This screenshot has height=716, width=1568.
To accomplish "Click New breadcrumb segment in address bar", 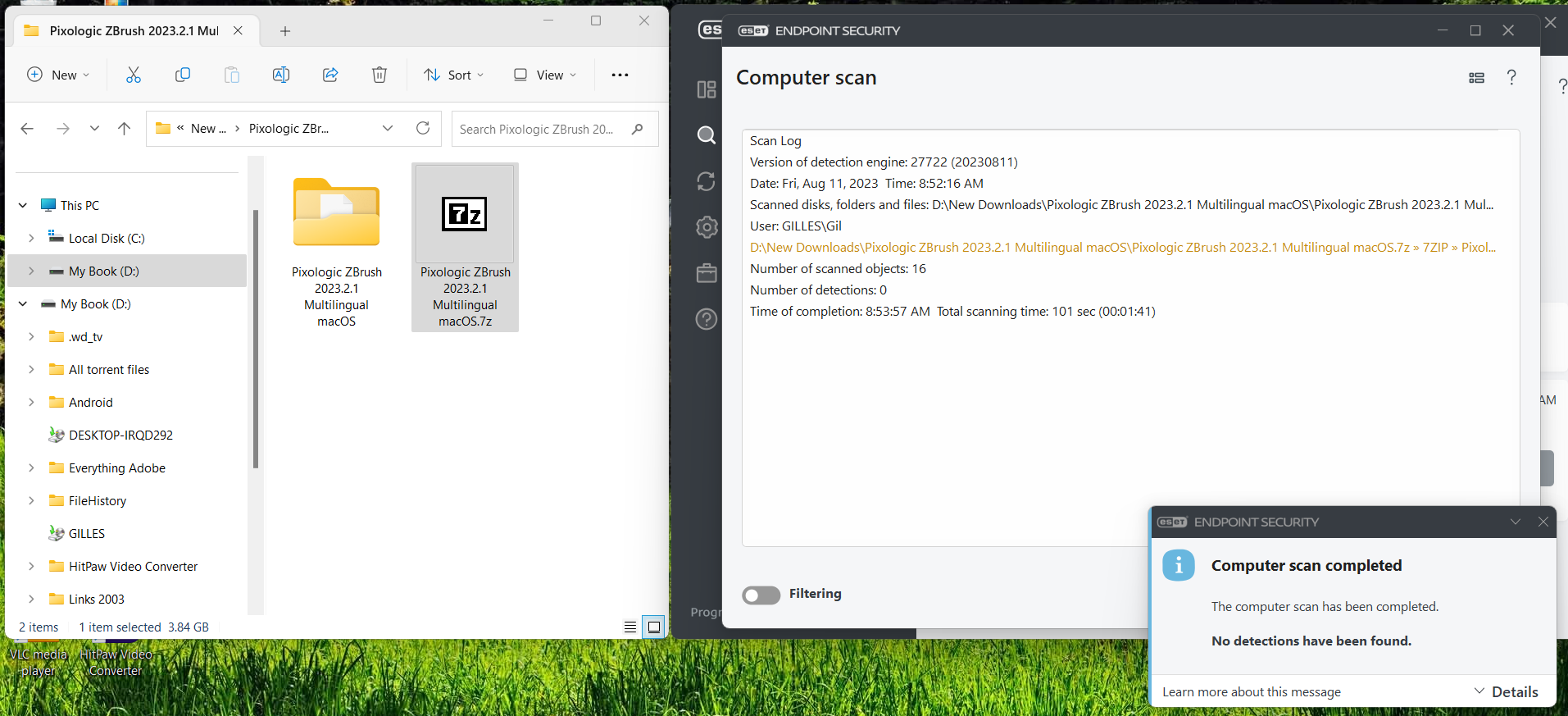I will pos(208,129).
